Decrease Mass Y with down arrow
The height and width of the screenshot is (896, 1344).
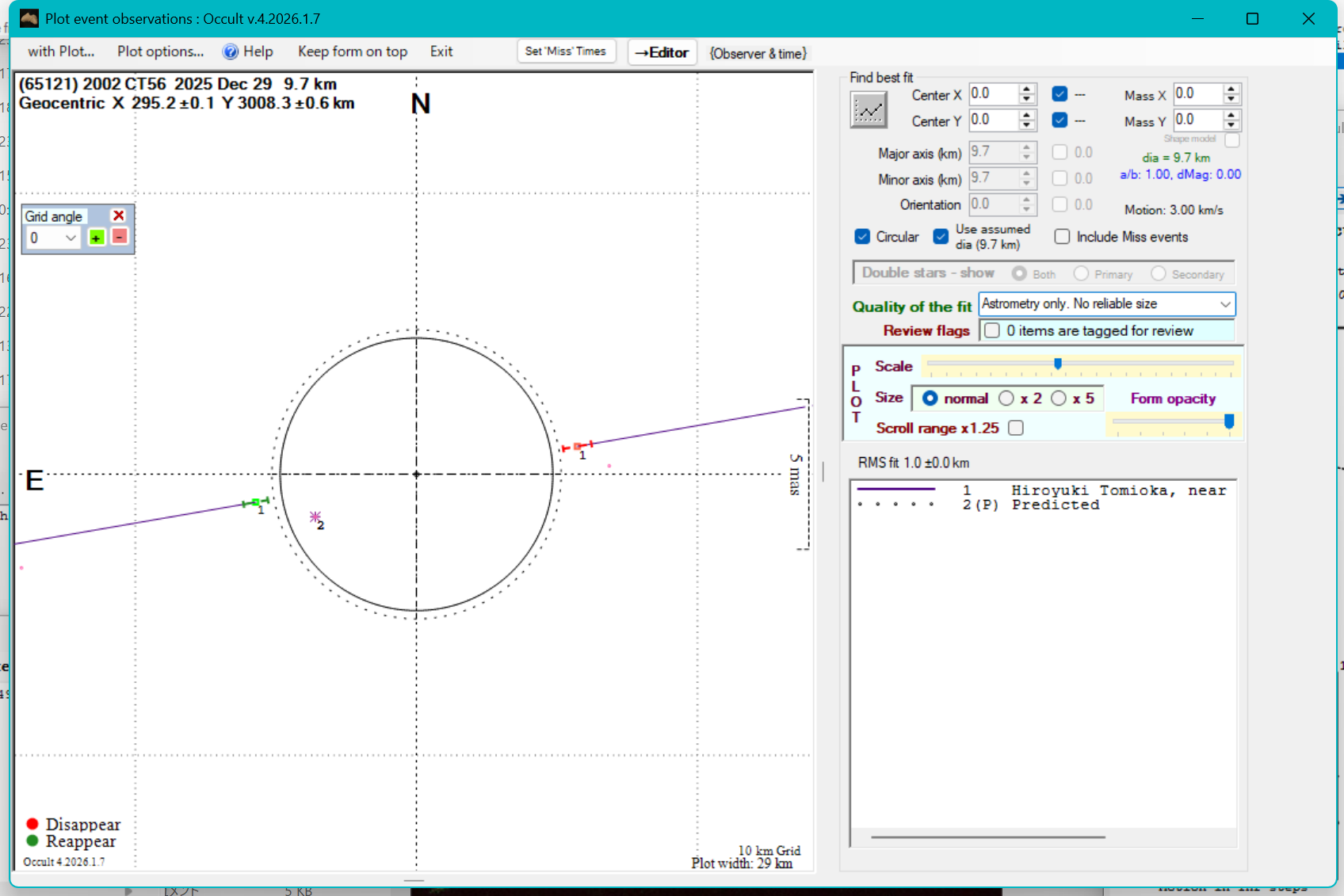(1231, 125)
